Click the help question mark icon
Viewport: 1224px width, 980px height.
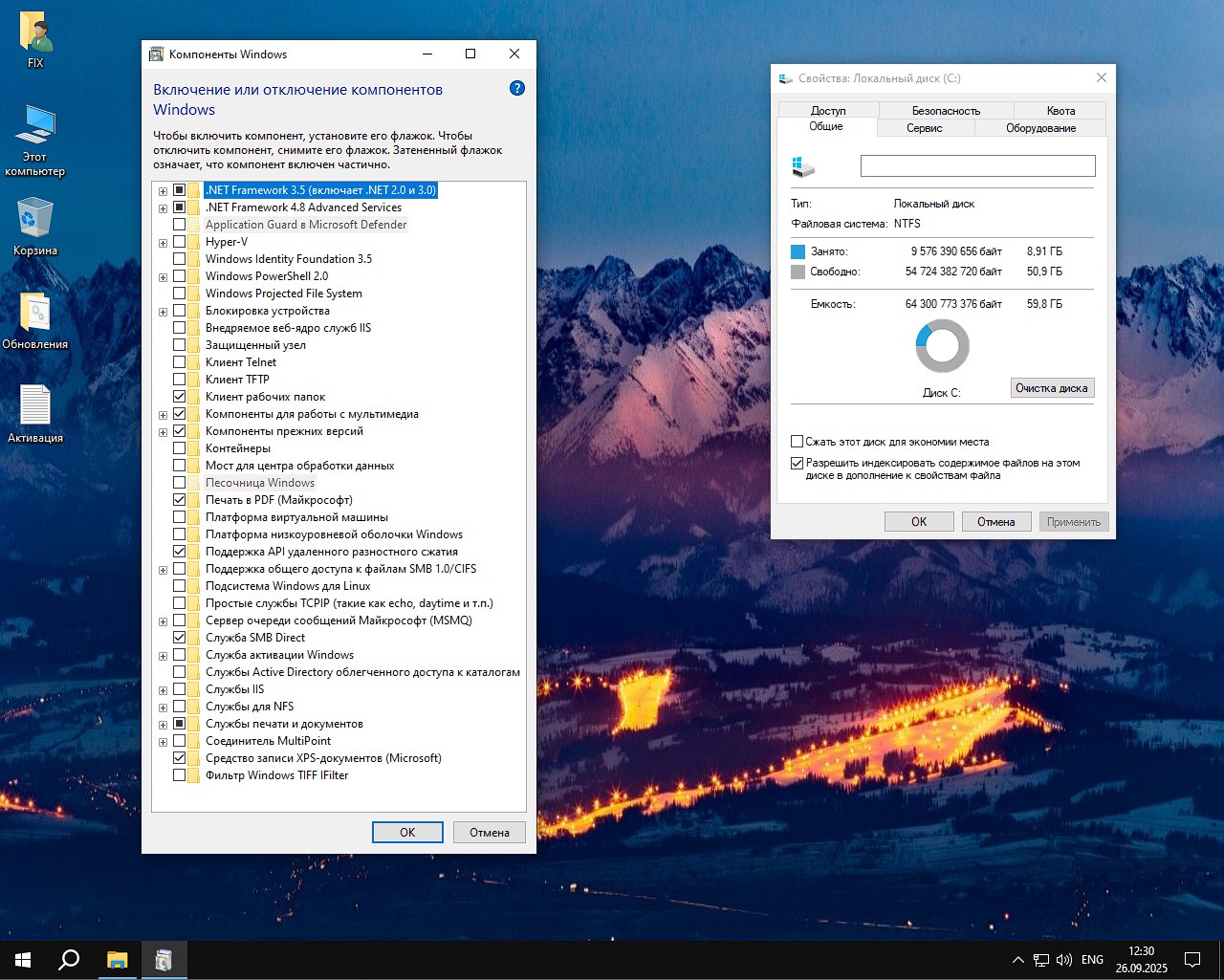[x=517, y=88]
